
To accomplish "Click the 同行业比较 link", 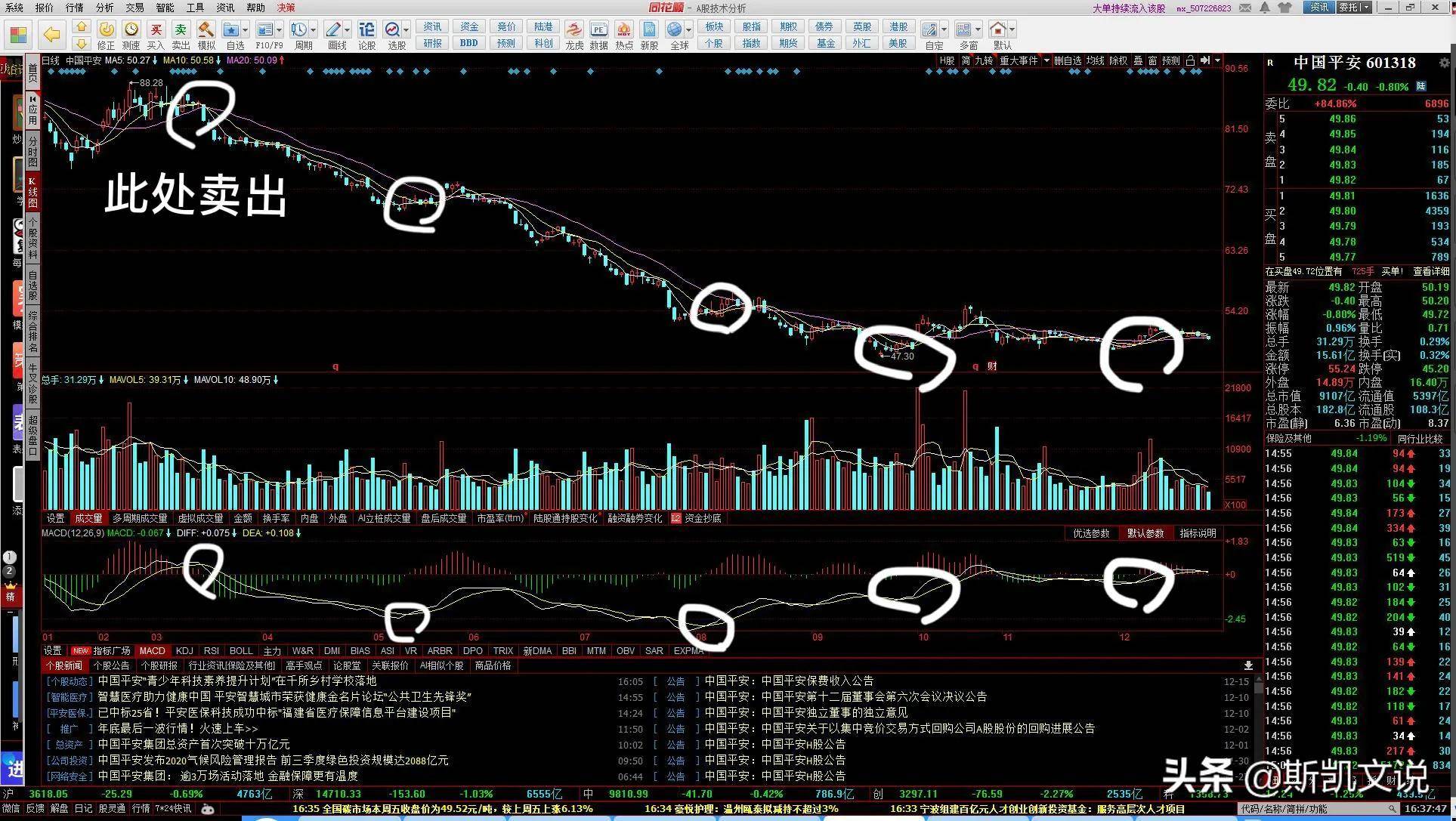I will (x=1420, y=438).
